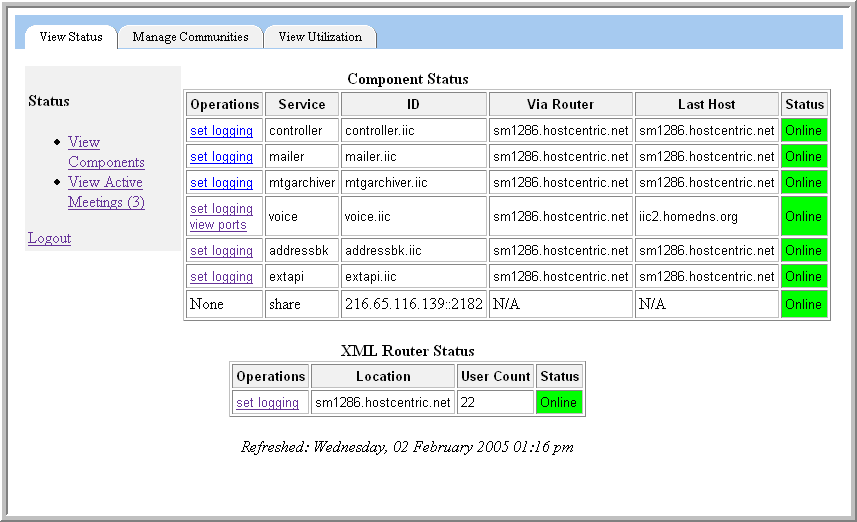Set logging for the mtgarchiver service
The height and width of the screenshot is (522, 857).
coord(221,183)
